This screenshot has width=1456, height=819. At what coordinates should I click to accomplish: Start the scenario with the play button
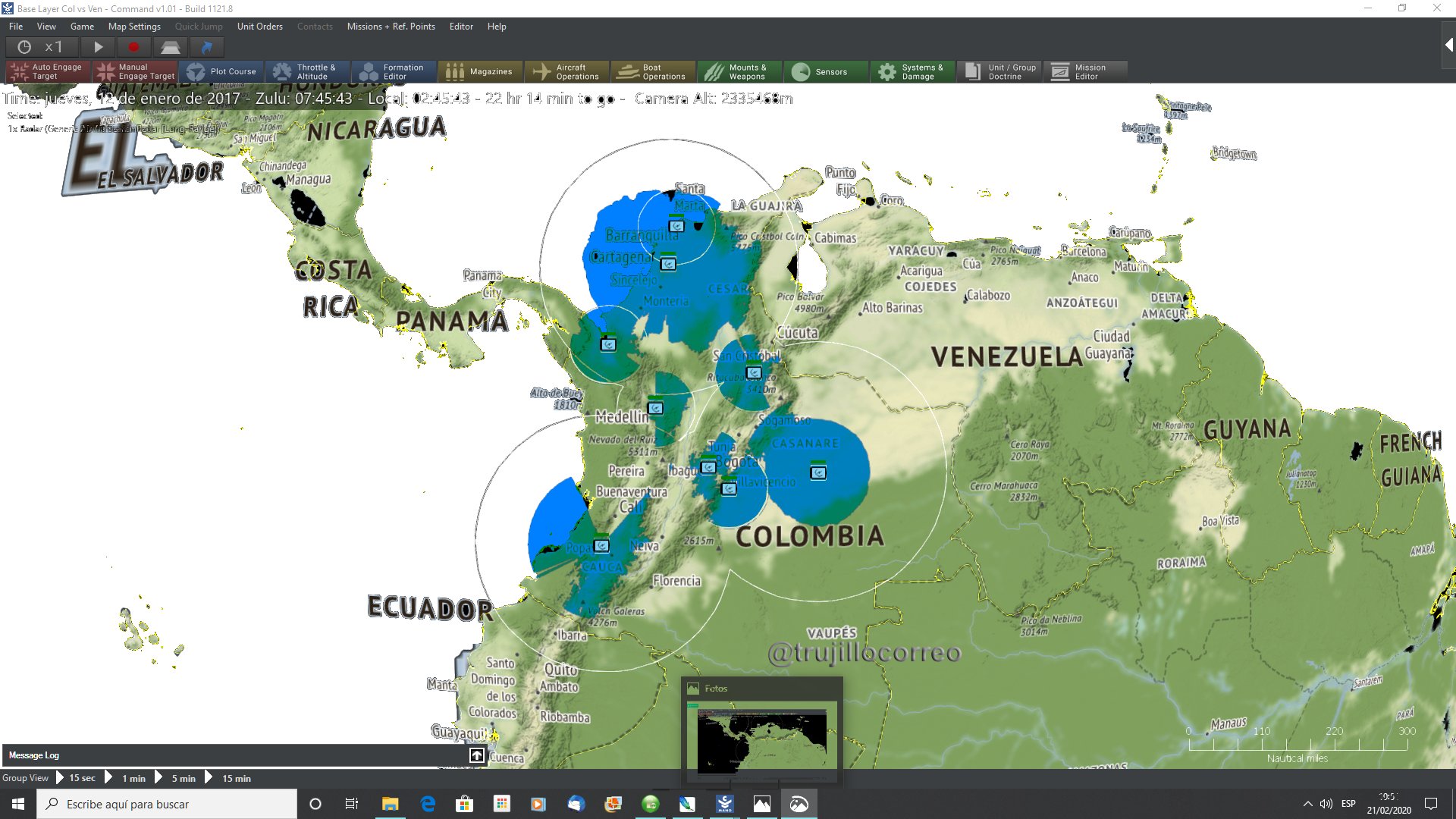(x=98, y=47)
